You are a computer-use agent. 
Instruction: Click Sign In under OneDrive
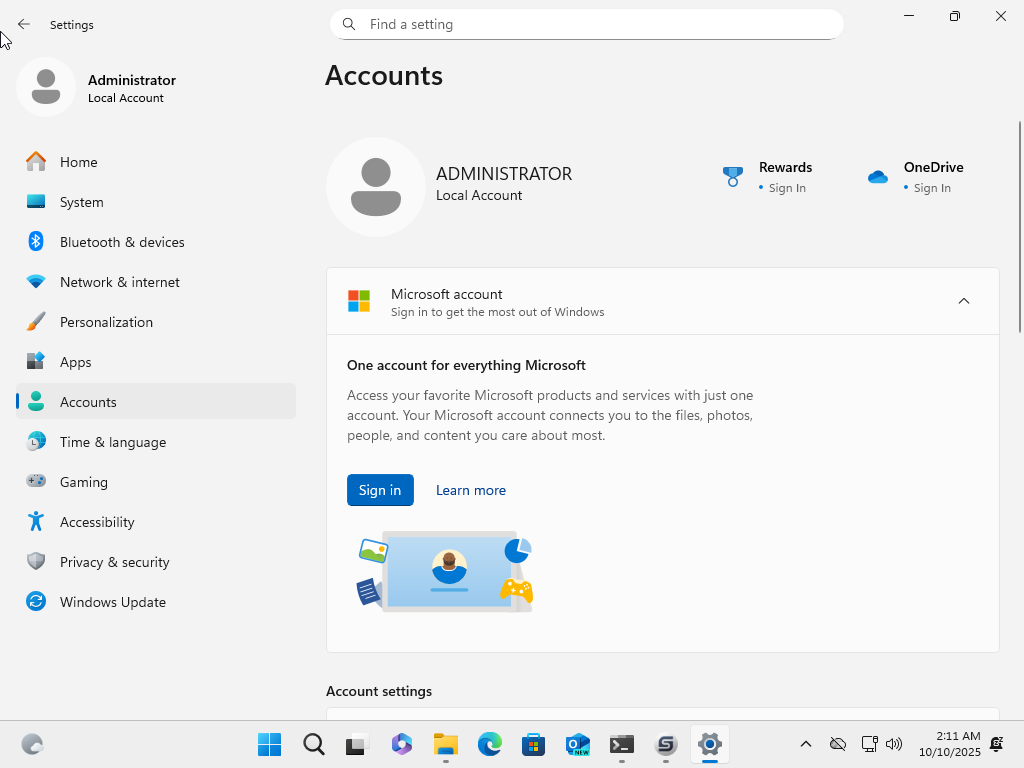931,188
